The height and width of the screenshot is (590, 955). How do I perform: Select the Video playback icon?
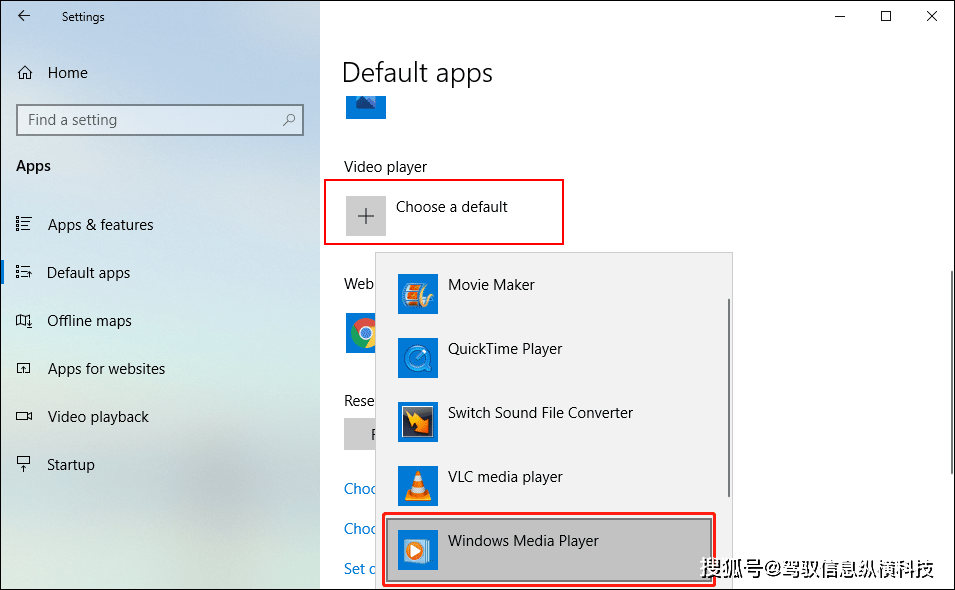[x=24, y=416]
